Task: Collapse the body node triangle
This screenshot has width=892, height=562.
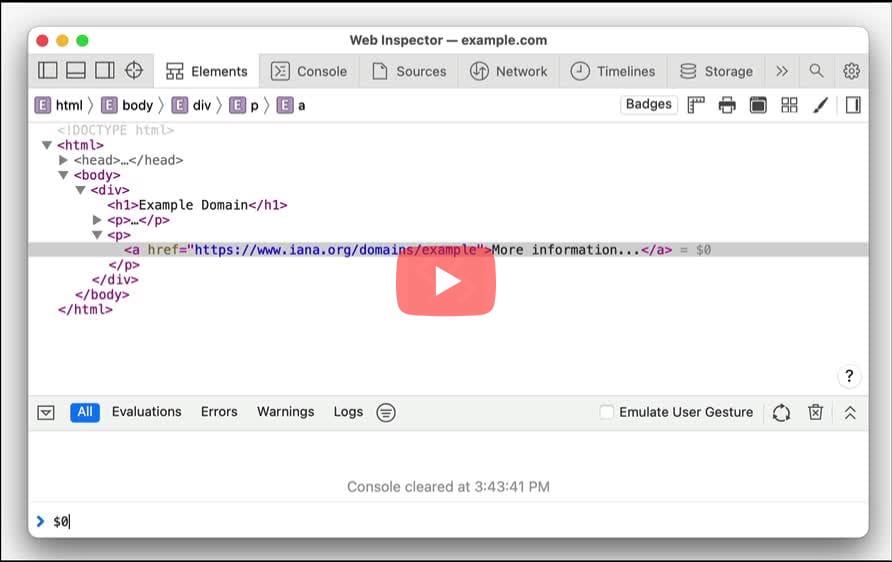Action: click(x=63, y=175)
